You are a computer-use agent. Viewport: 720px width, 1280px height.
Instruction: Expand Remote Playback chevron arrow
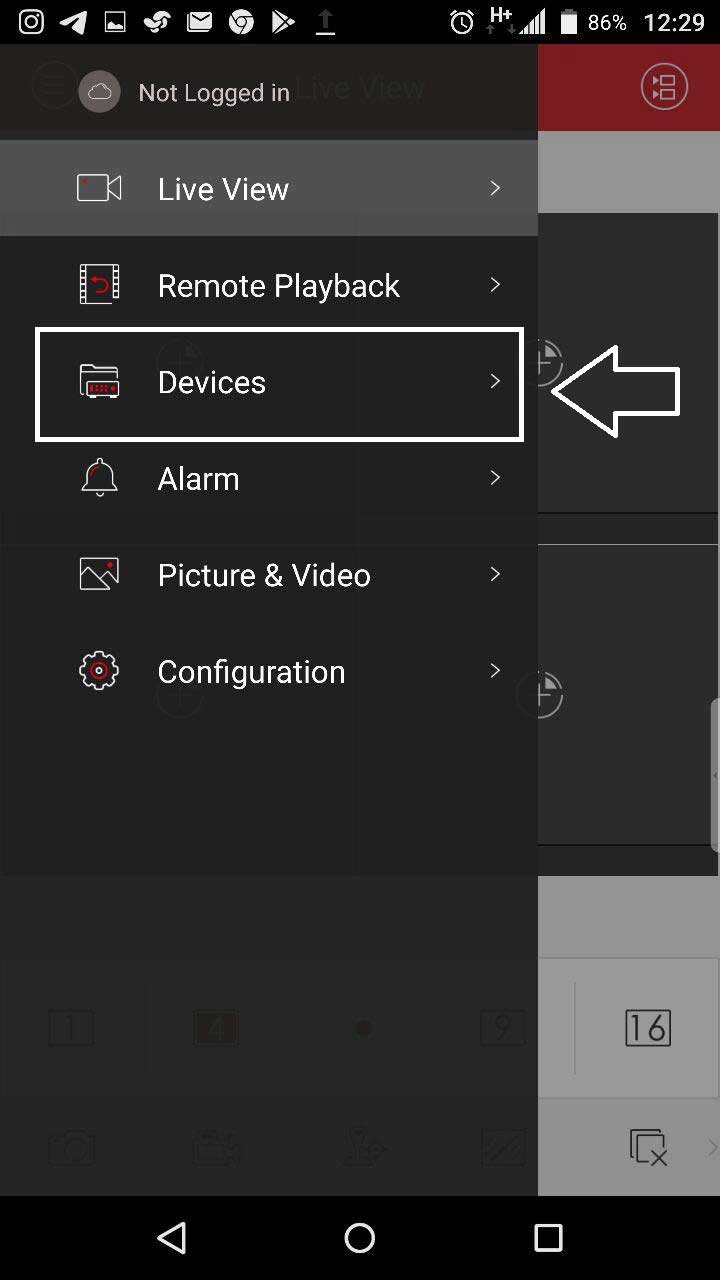495,284
